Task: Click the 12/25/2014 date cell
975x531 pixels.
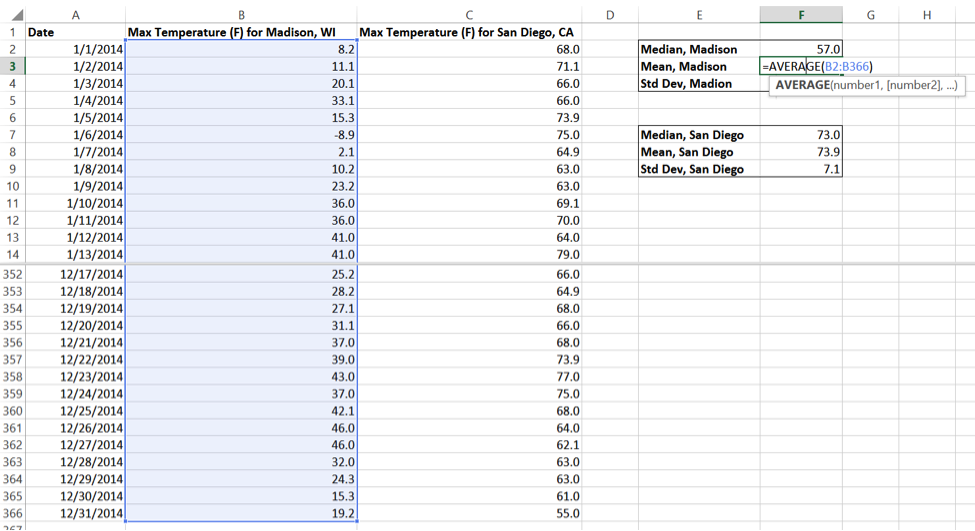Action: tap(76, 411)
